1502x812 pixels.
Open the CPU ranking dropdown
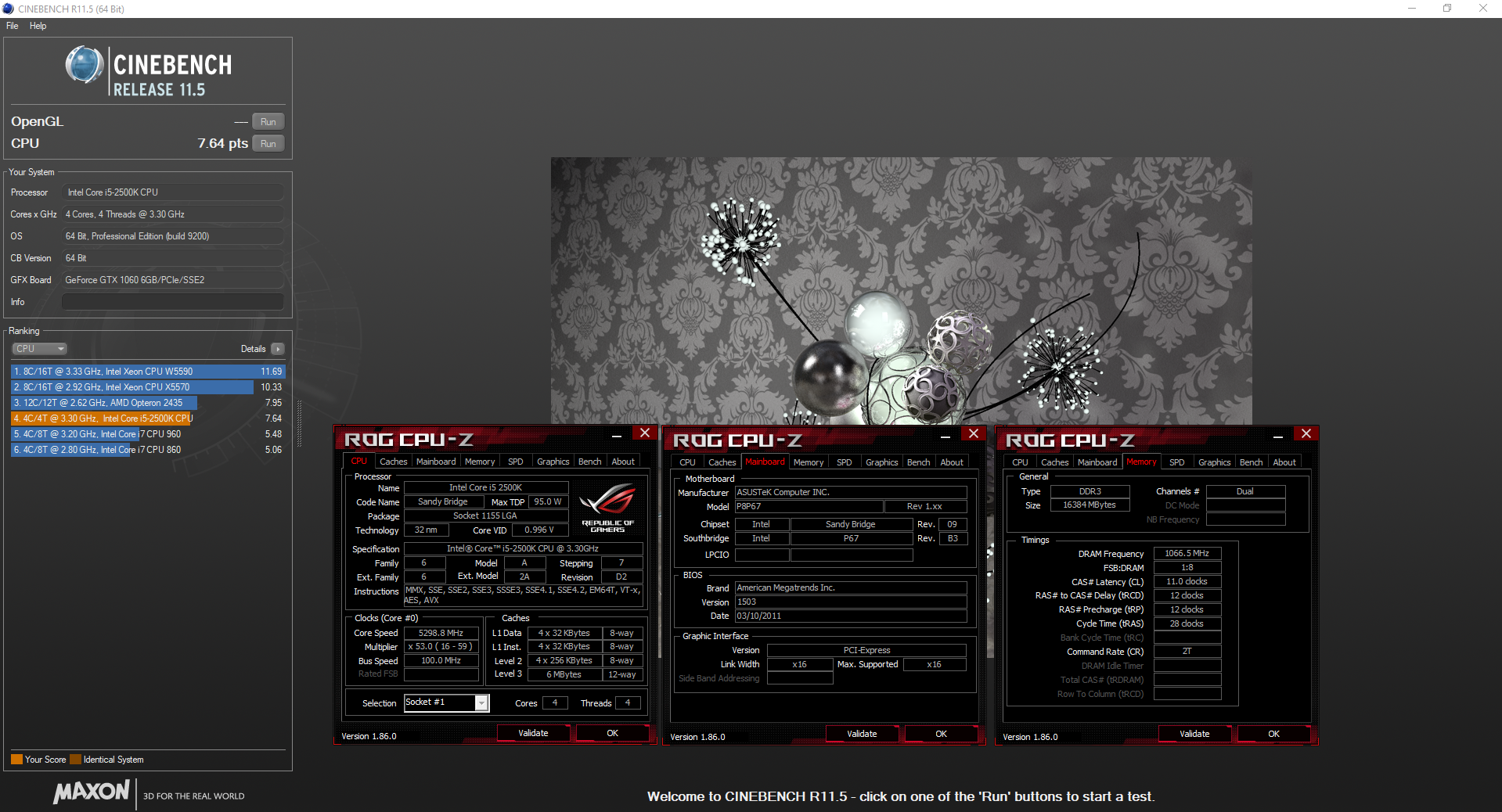[39, 349]
